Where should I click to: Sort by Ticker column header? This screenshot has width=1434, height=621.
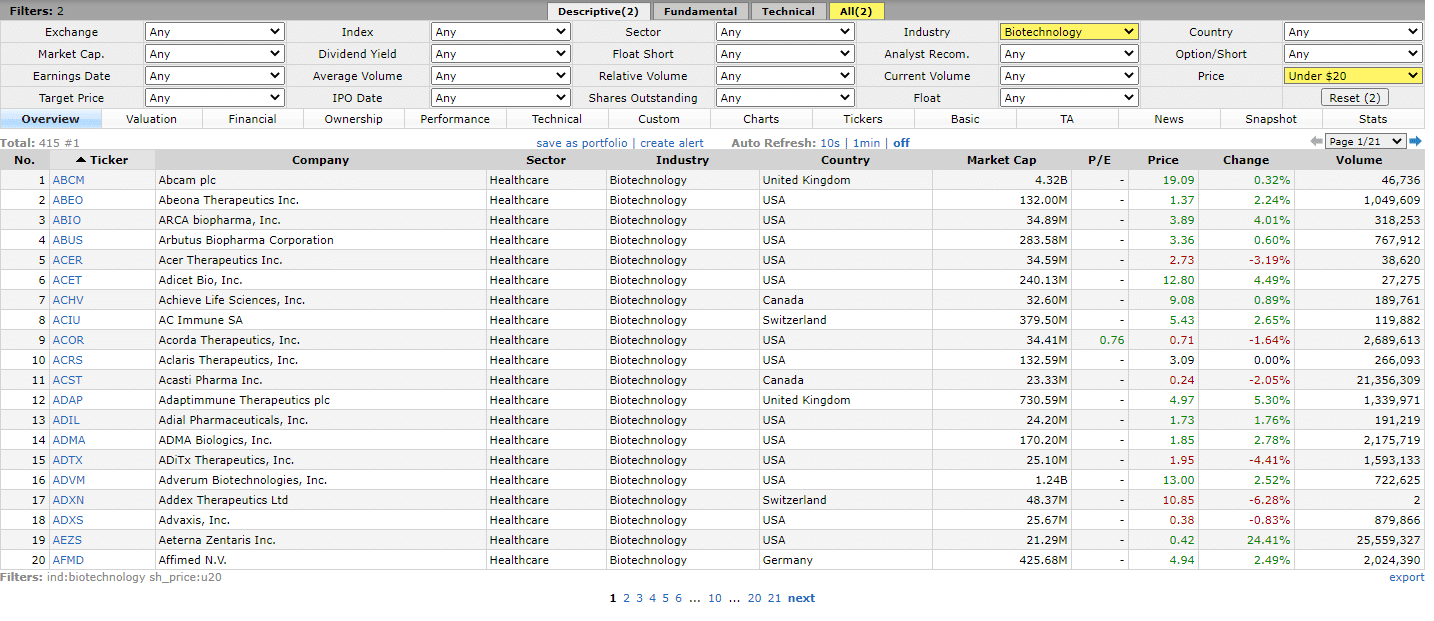pos(102,160)
